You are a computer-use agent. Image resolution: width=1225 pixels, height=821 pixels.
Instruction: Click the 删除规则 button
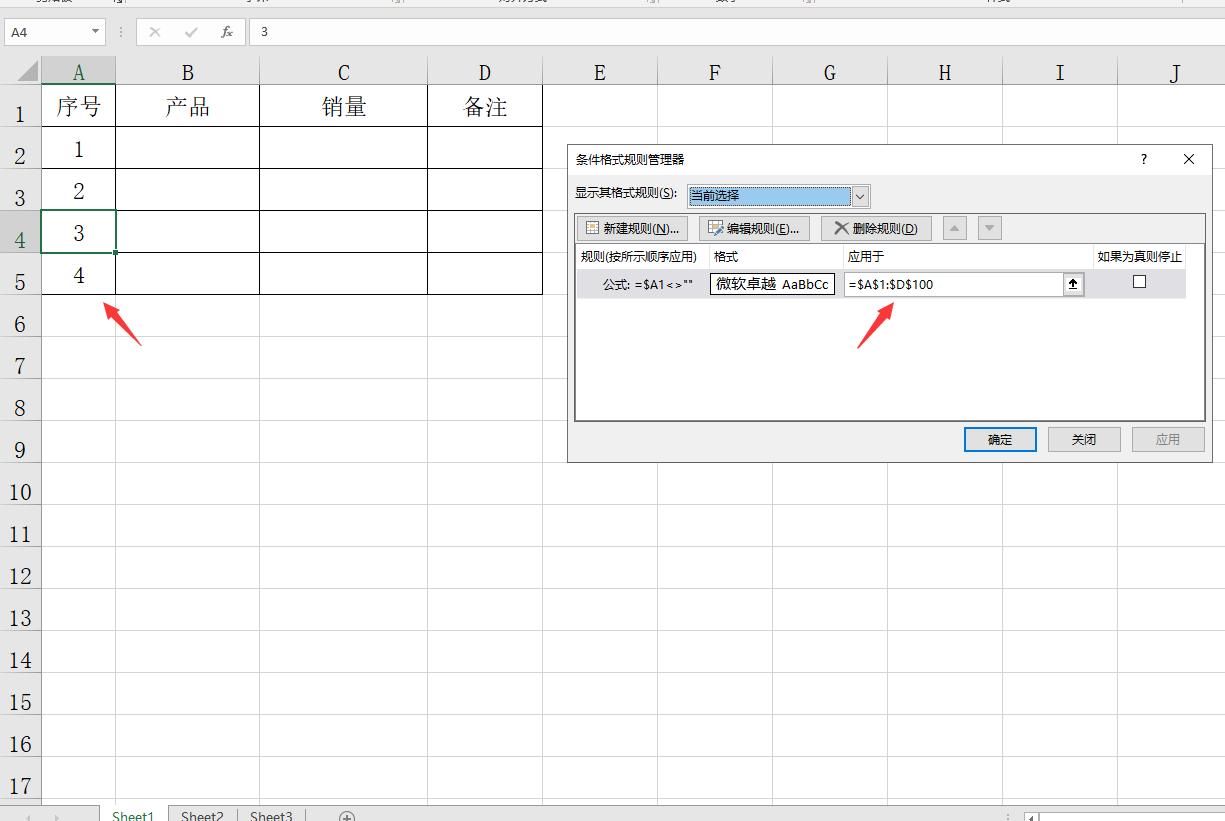(876, 228)
